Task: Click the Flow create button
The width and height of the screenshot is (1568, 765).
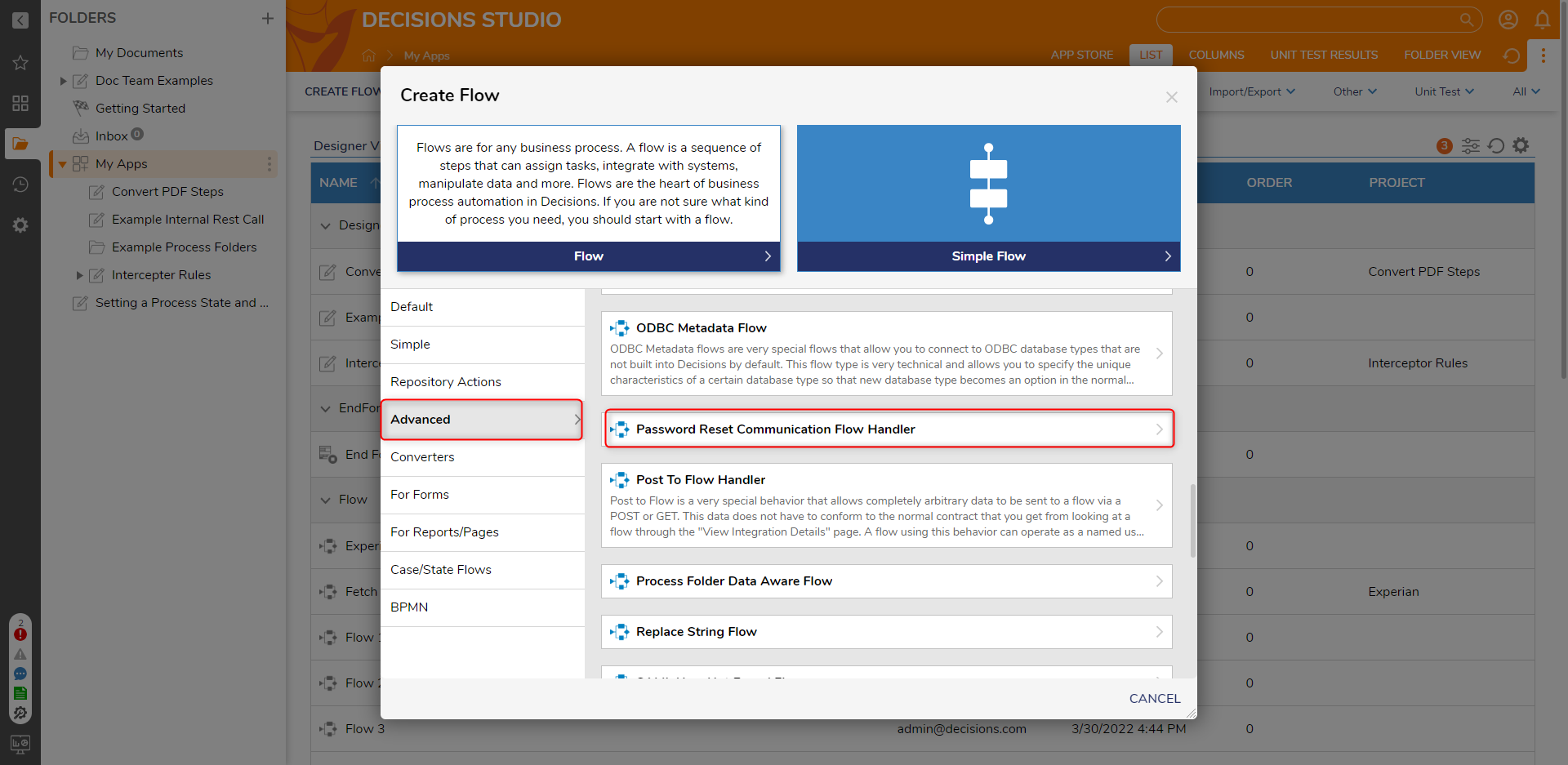Action: tap(589, 256)
